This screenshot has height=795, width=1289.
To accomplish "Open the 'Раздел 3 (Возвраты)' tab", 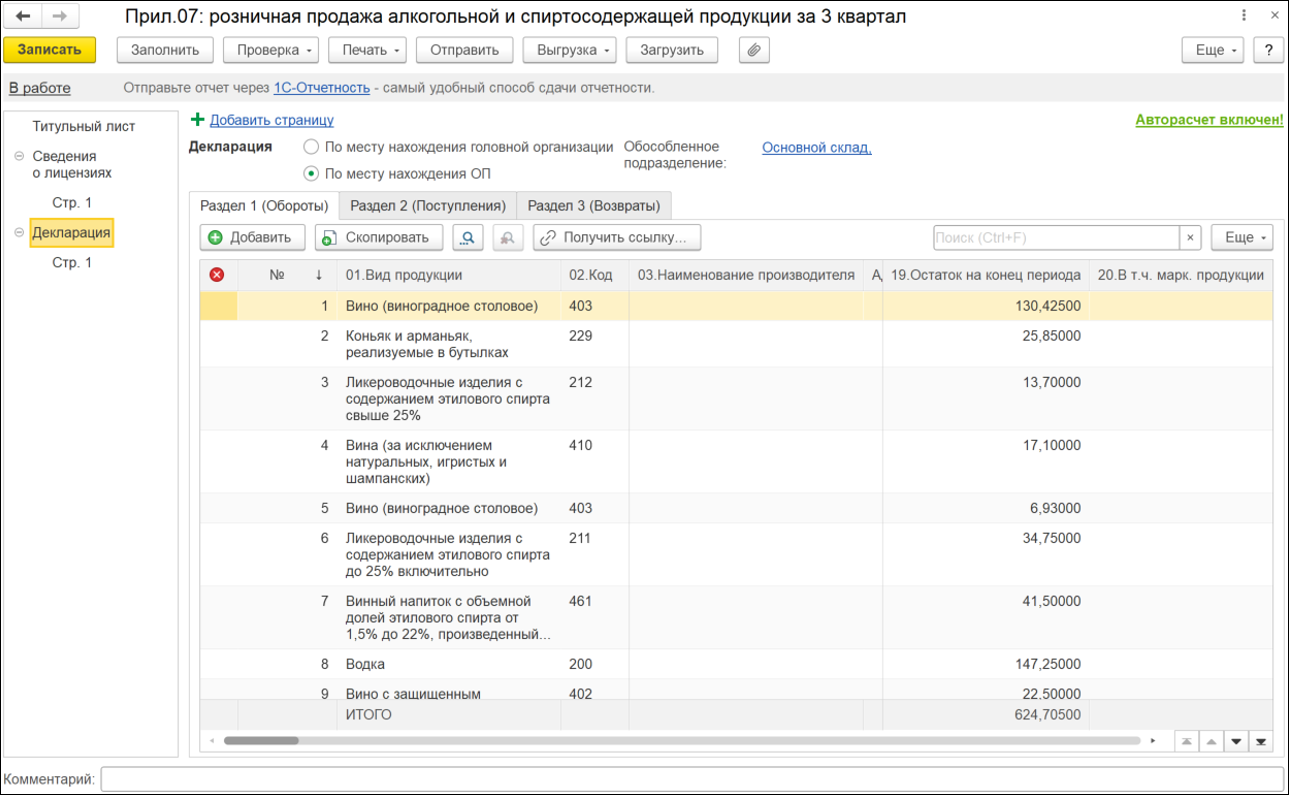I will pyautogui.click(x=593, y=206).
